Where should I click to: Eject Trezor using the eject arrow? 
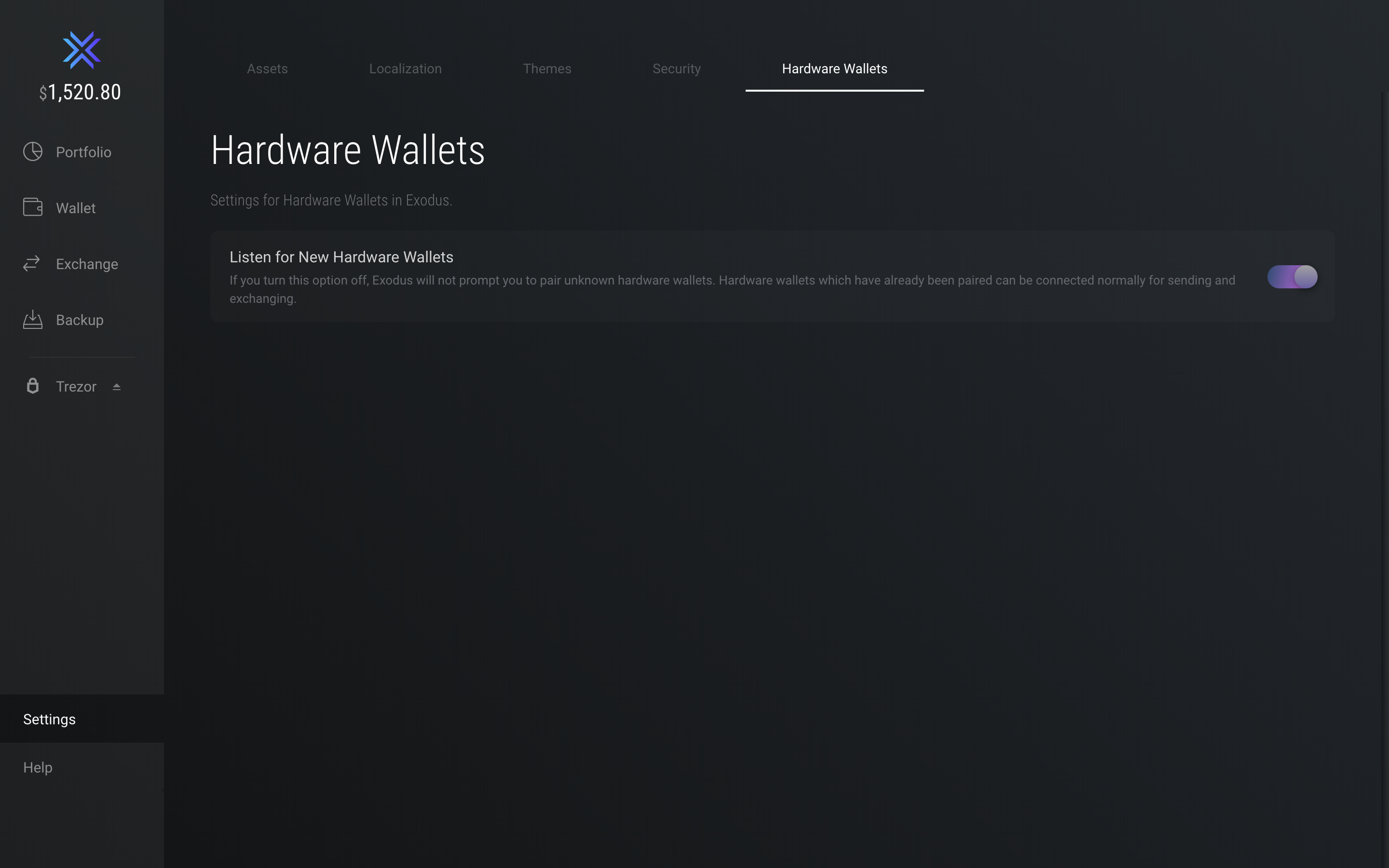(117, 387)
